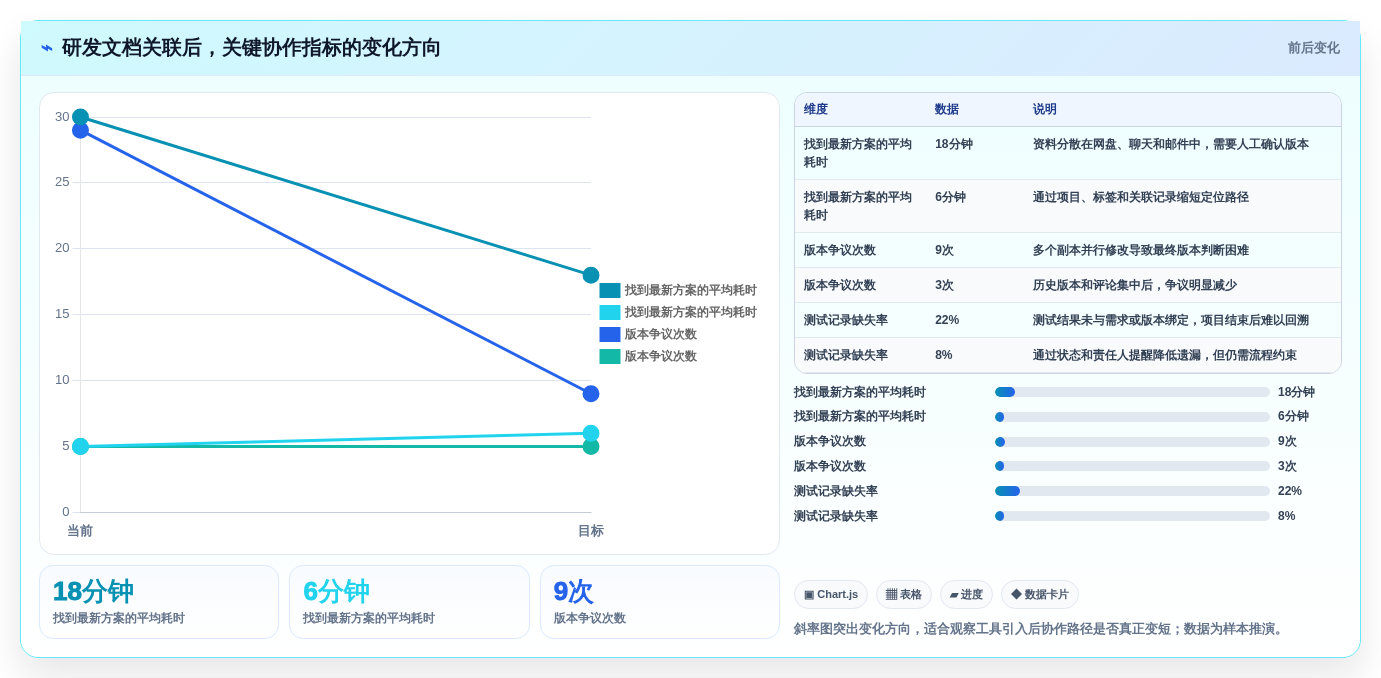The image size is (1381, 678).
Task: Click the table cell 9次
Action: point(945,250)
